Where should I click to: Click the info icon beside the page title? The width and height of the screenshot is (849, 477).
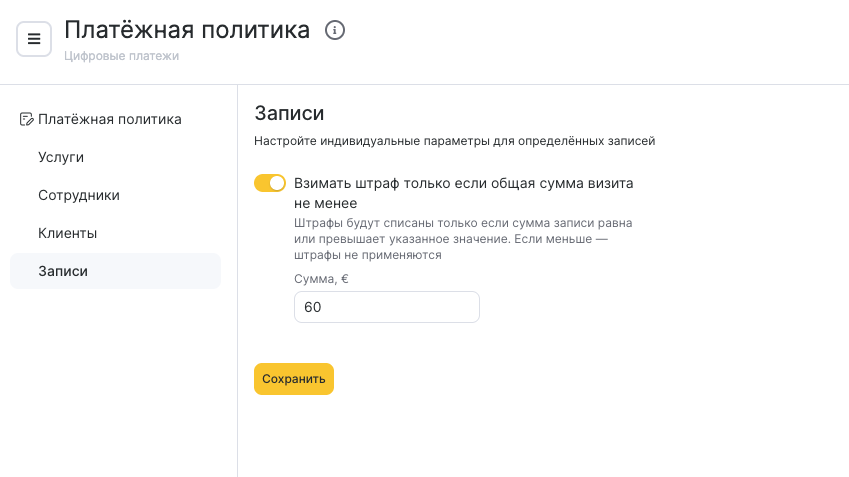pyautogui.click(x=335, y=30)
